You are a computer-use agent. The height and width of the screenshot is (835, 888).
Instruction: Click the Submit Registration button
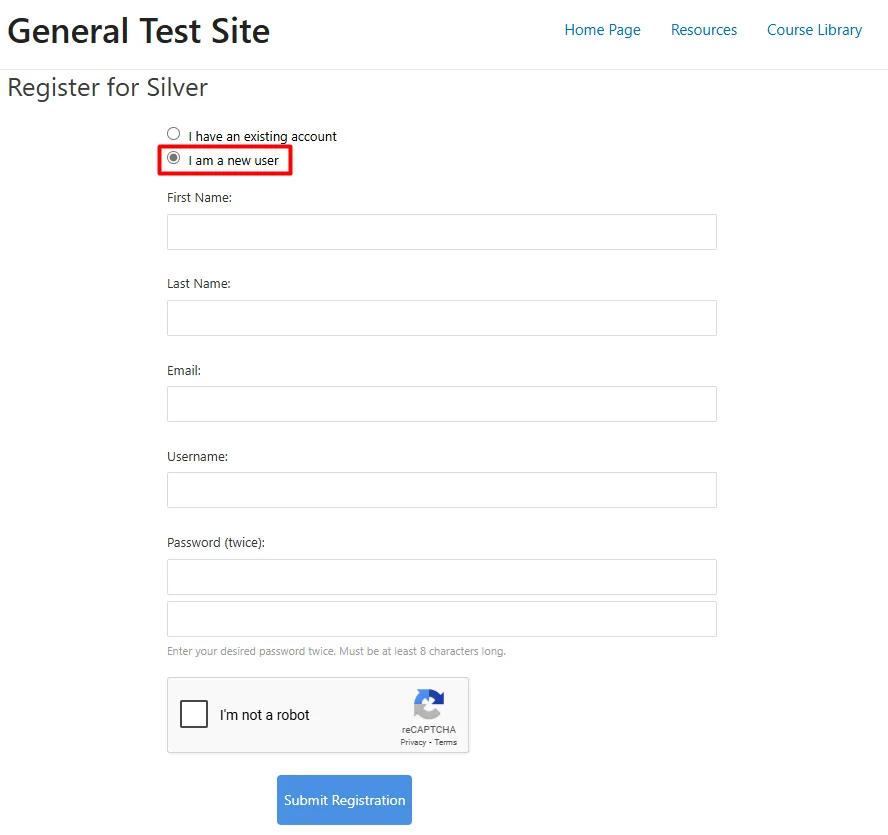(x=344, y=800)
